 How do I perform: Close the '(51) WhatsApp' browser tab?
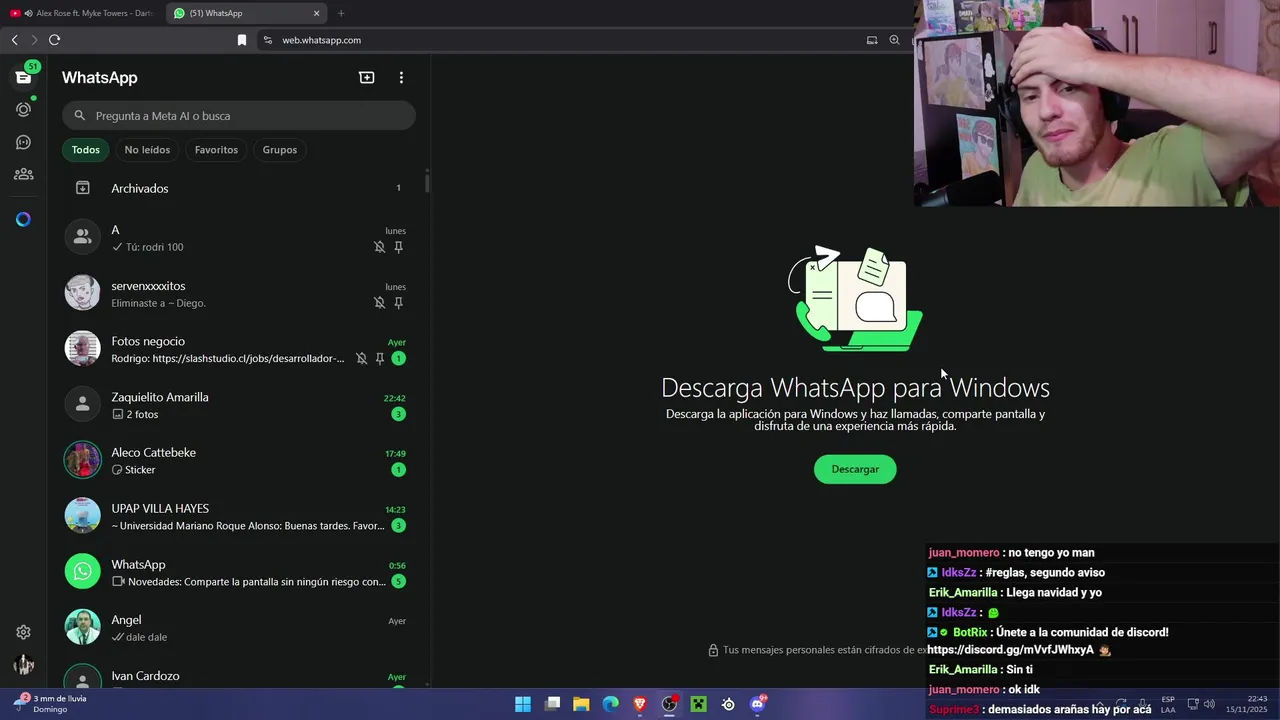317,13
